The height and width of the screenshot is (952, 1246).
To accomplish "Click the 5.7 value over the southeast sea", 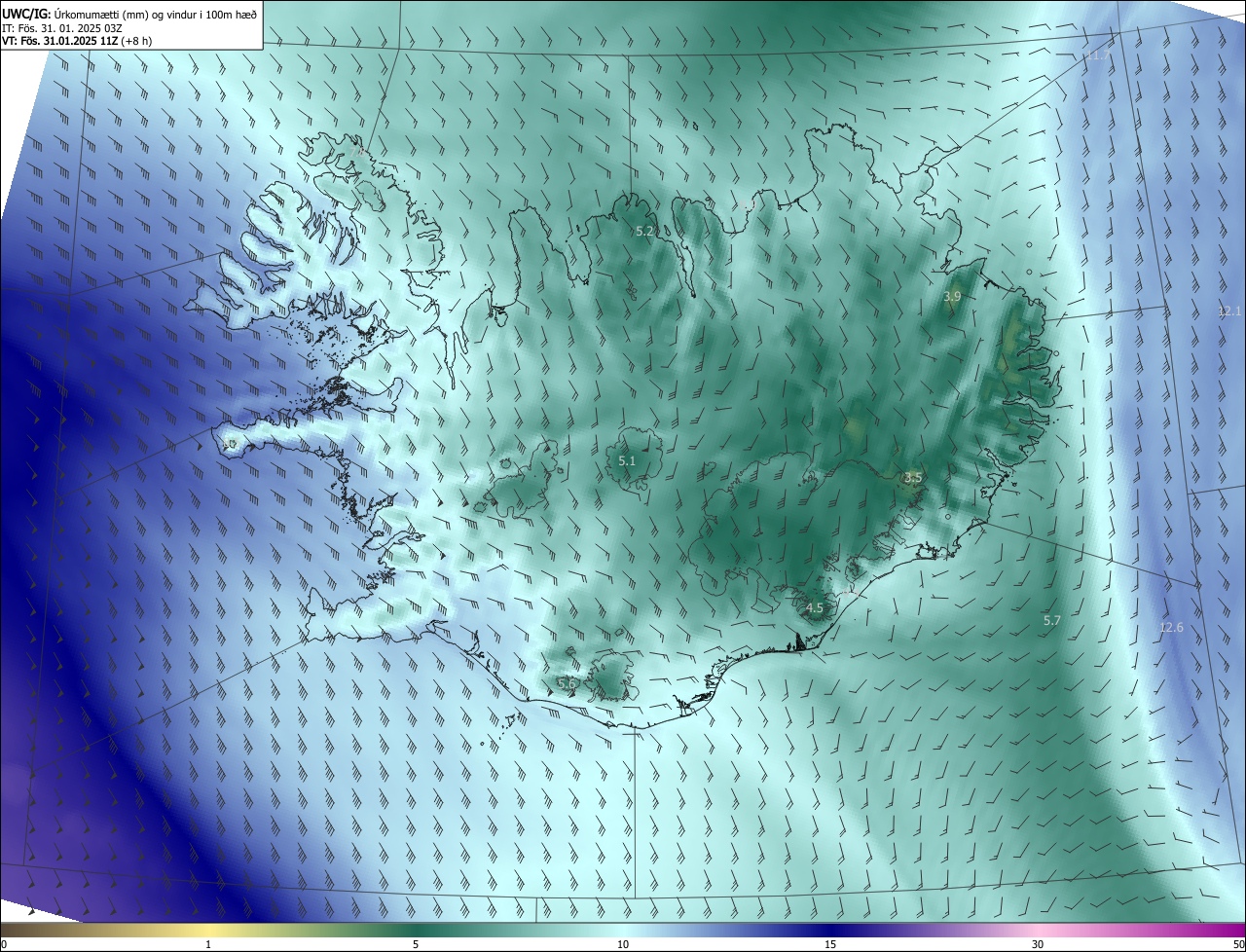I will coord(1052,620).
